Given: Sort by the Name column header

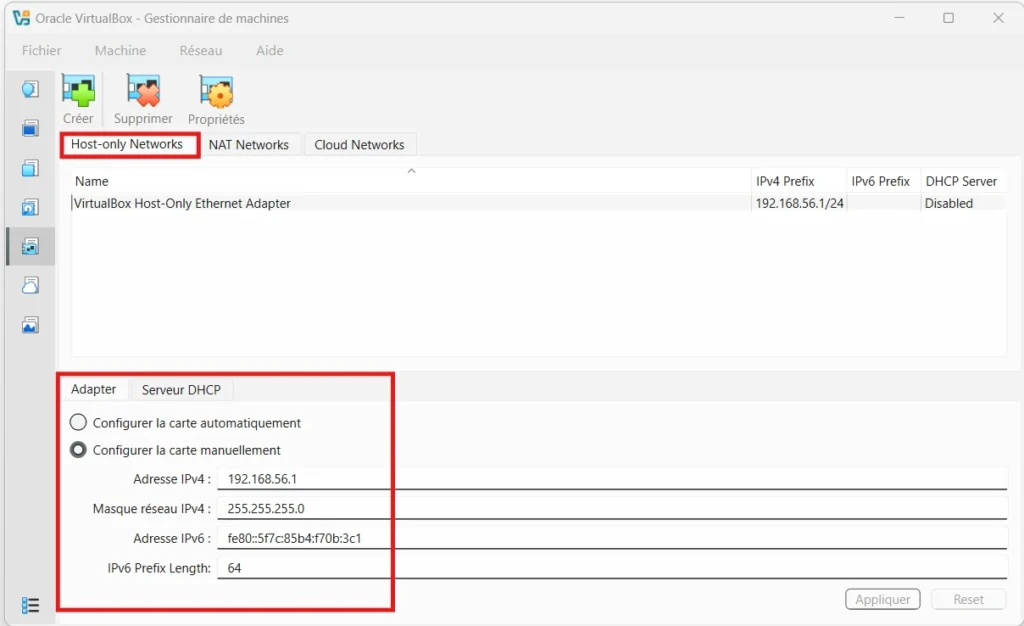Looking at the screenshot, I should 411,181.
